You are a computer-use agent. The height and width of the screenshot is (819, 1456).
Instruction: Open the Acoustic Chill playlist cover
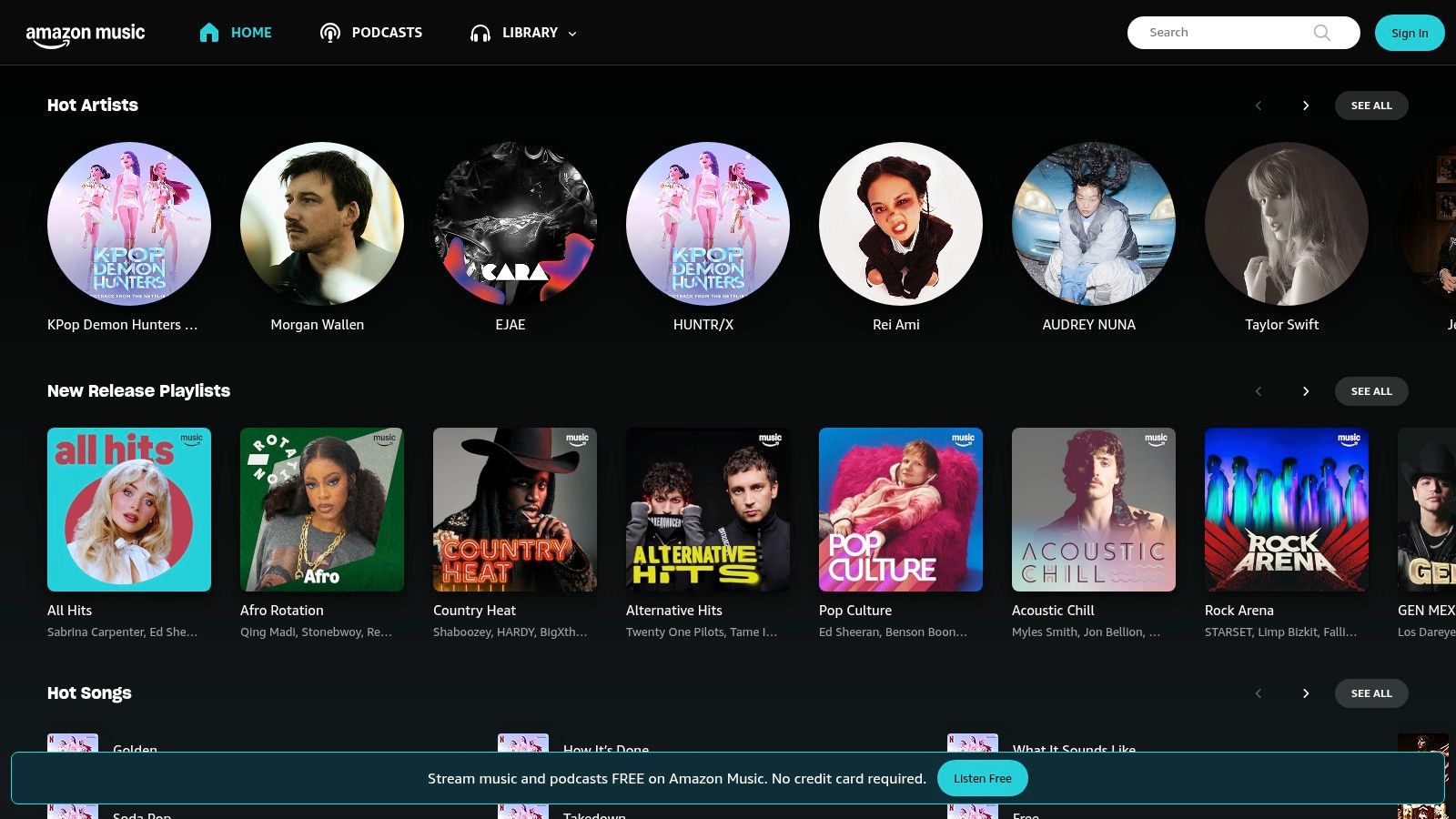[1094, 510]
